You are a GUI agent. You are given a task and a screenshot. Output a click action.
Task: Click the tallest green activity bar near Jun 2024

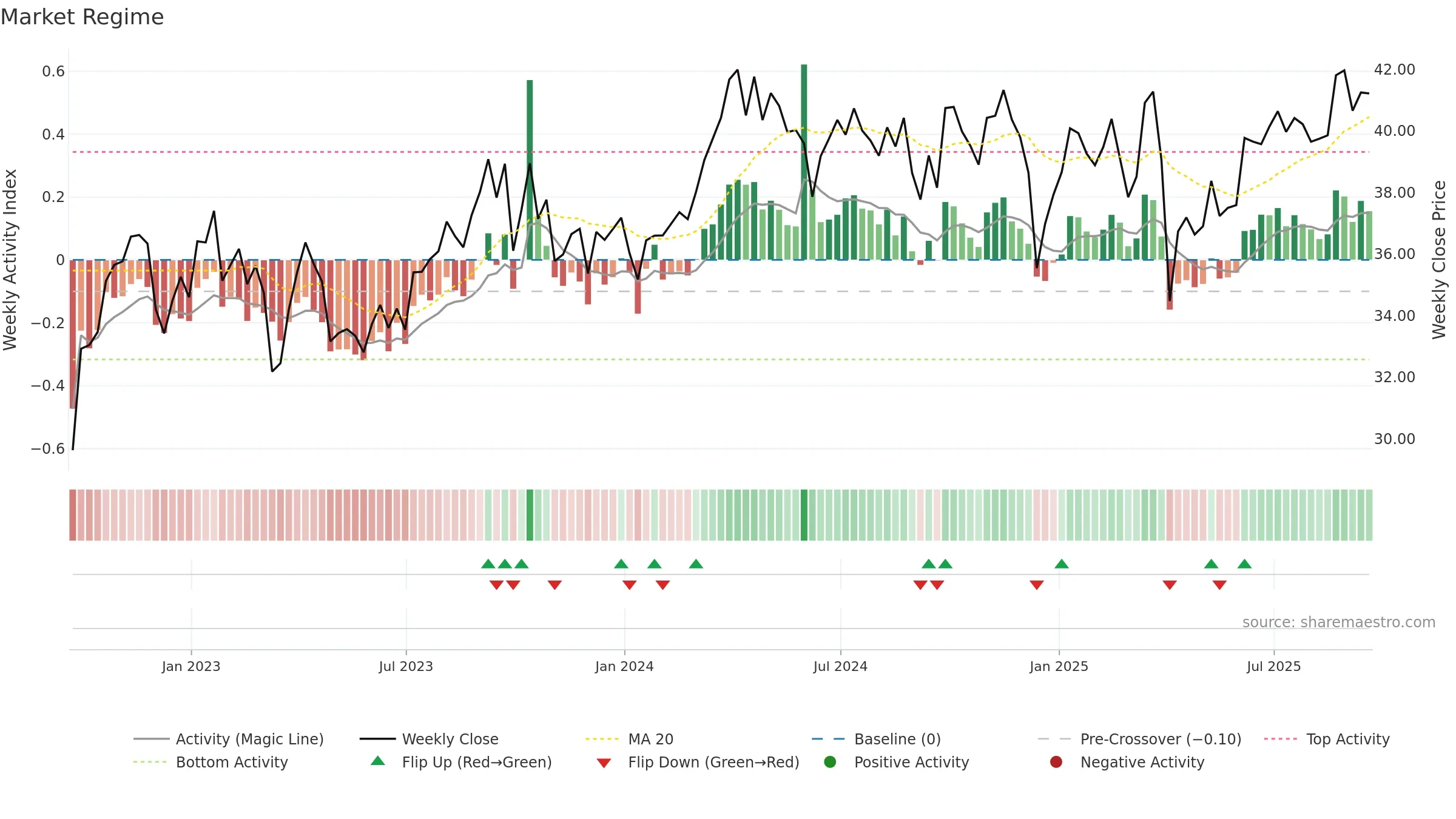[804, 162]
